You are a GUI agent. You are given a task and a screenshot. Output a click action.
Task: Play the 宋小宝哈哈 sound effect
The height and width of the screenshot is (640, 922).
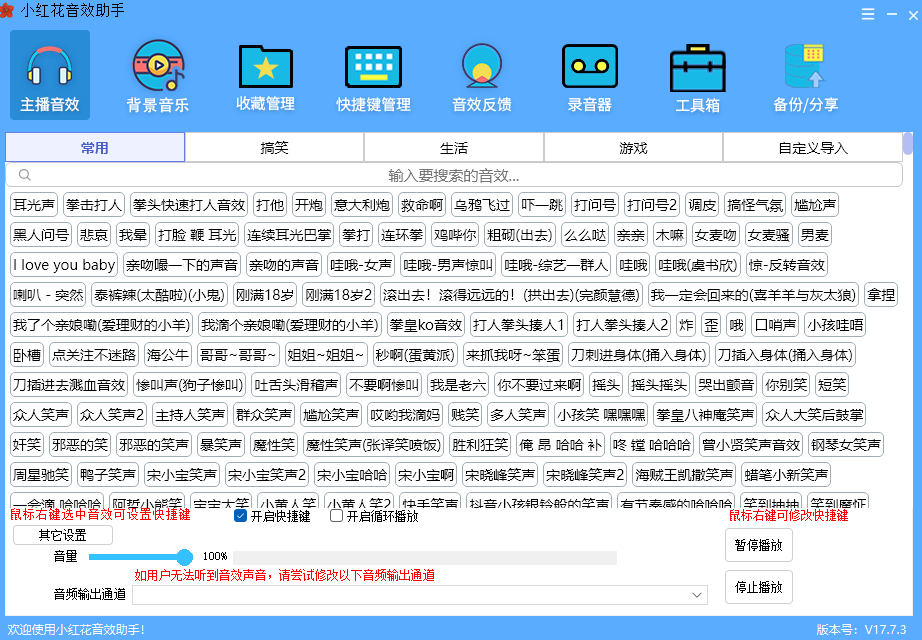(x=352, y=475)
